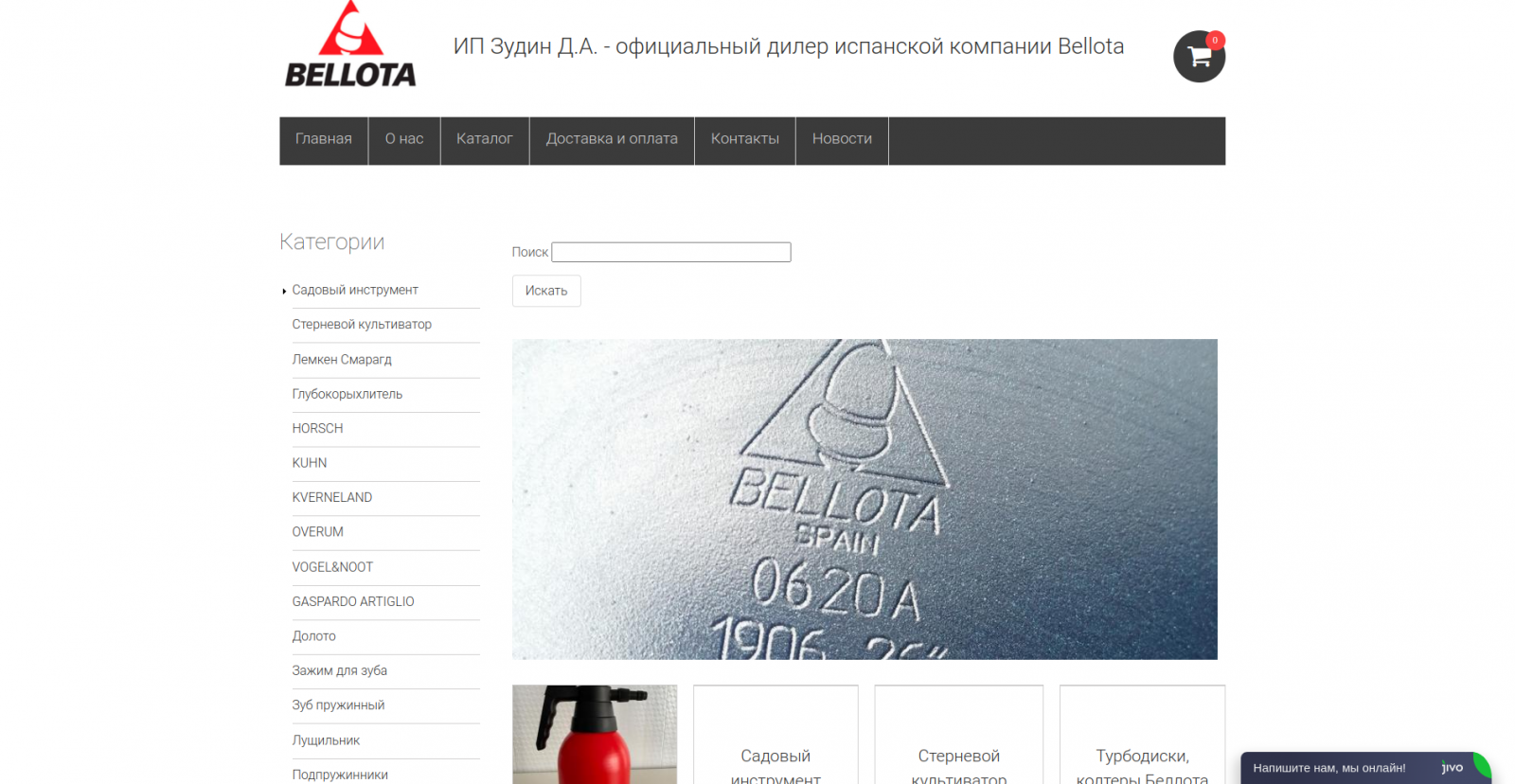Click the Bellota logo in header

pos(350,45)
